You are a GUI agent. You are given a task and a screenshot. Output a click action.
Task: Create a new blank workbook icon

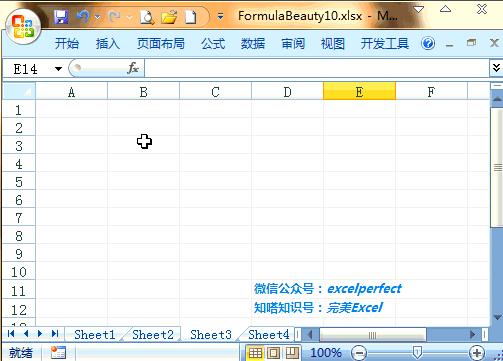coord(191,17)
